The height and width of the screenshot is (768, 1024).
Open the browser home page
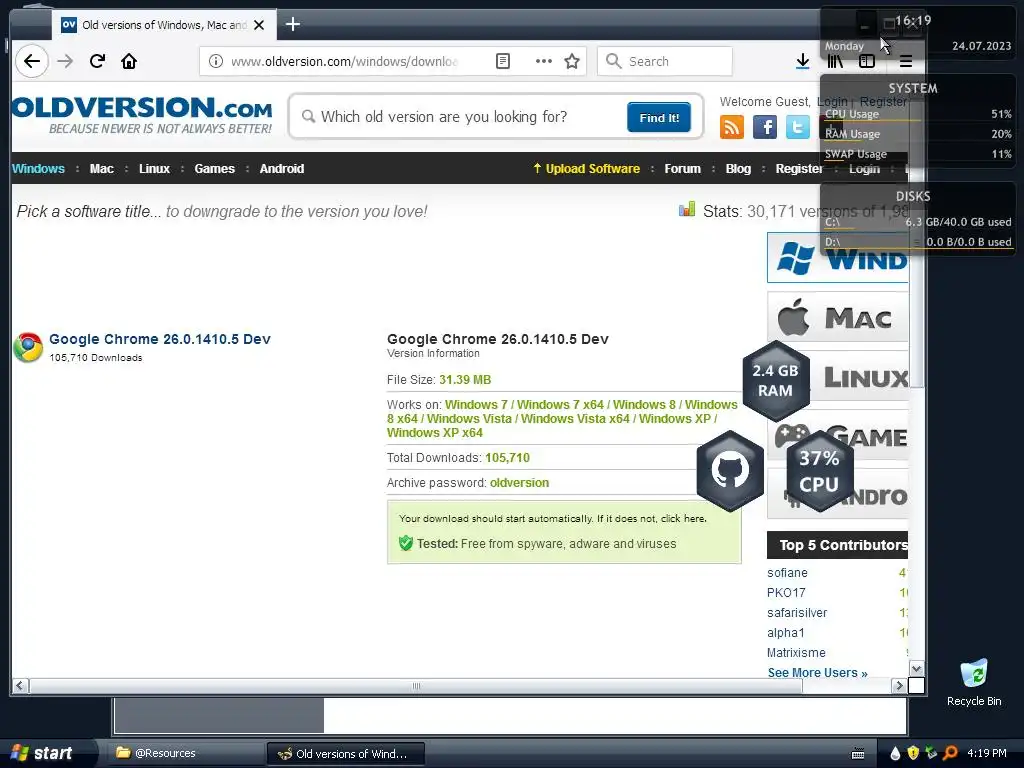tap(129, 61)
